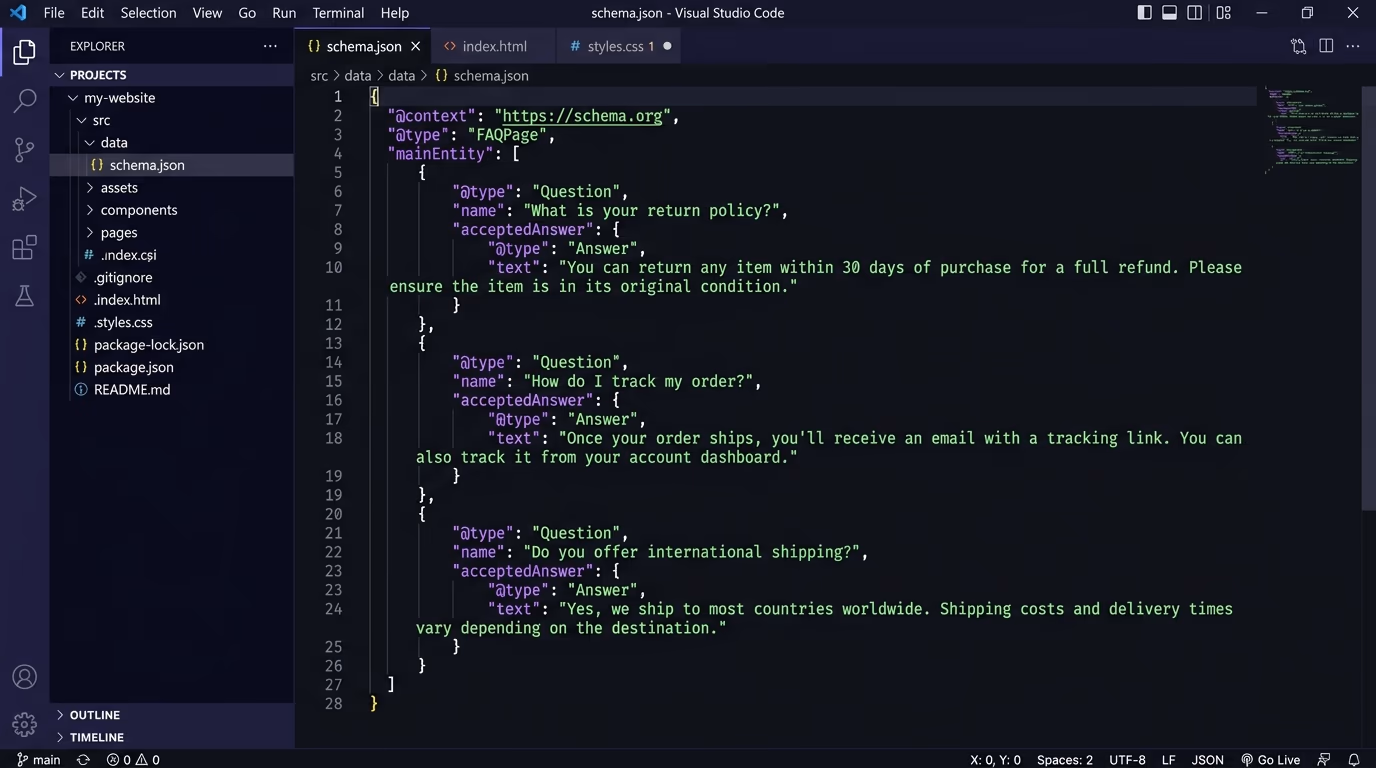Synchronize changes in status bar
1376x768 pixels.
pos(84,759)
